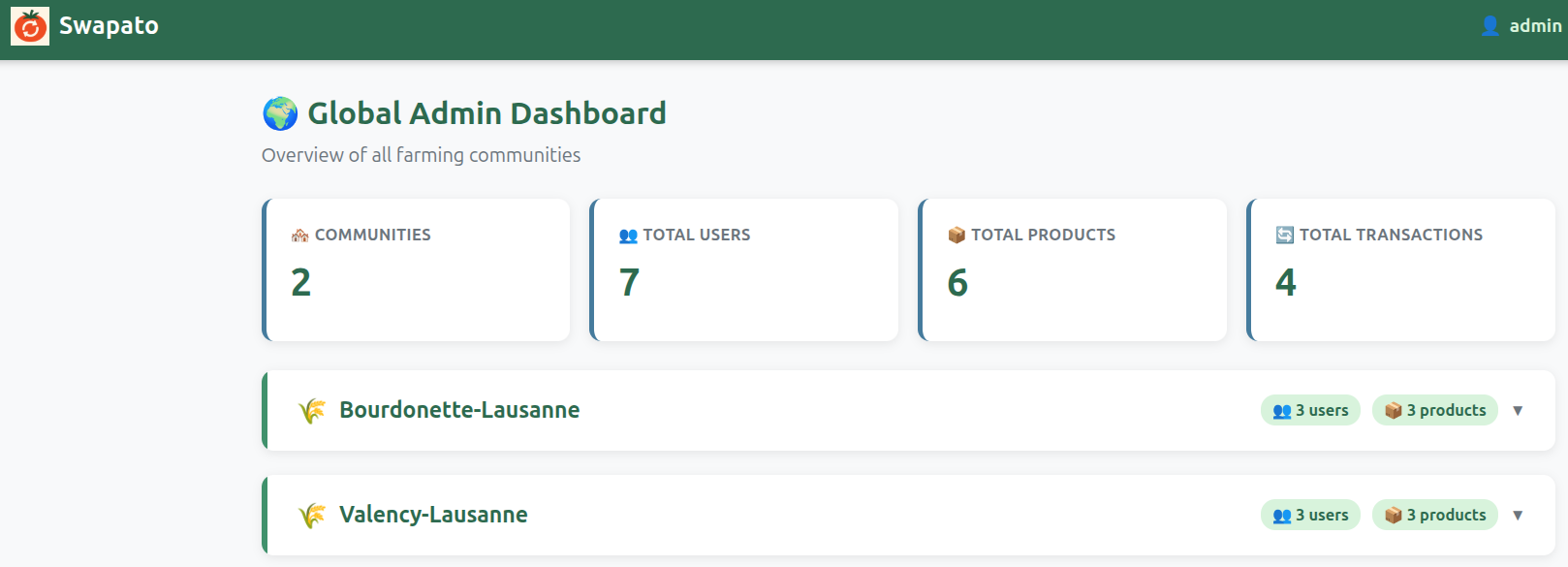Click the 3 users badge for Valency-Lausanne
The image size is (1568, 567).
[x=1310, y=515]
